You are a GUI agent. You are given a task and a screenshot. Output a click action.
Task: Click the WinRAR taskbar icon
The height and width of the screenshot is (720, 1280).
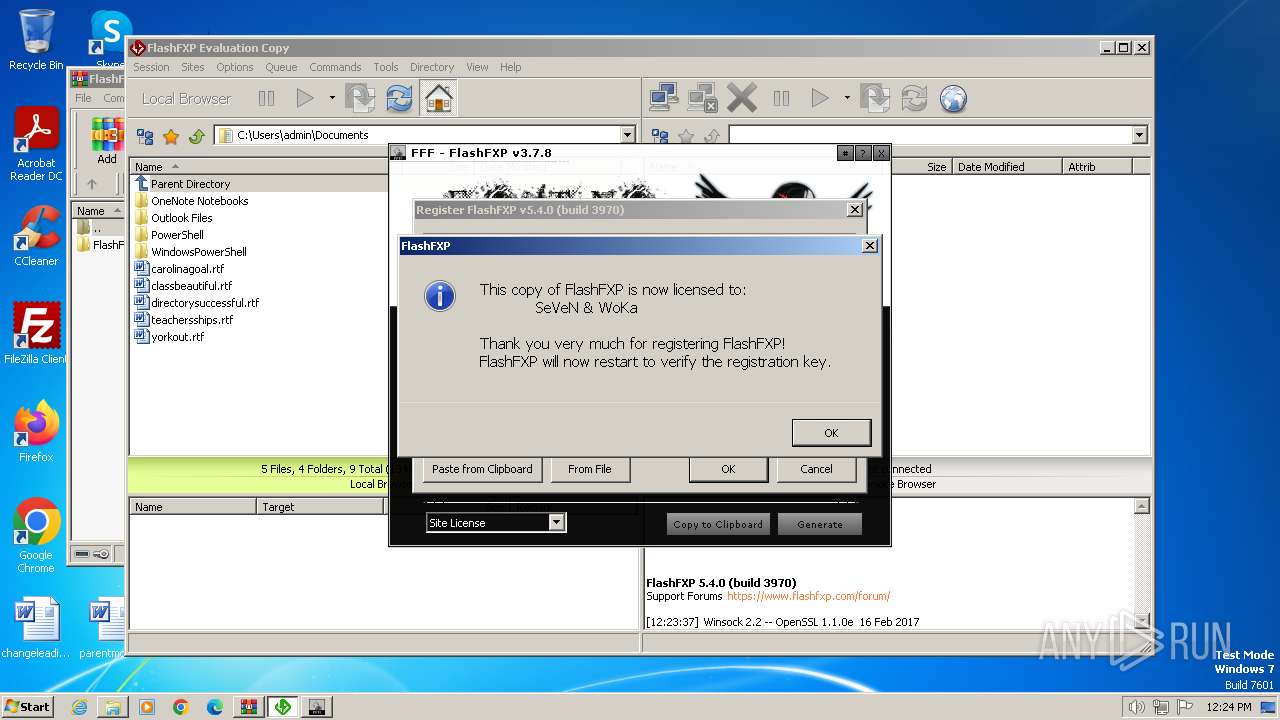pyautogui.click(x=249, y=707)
